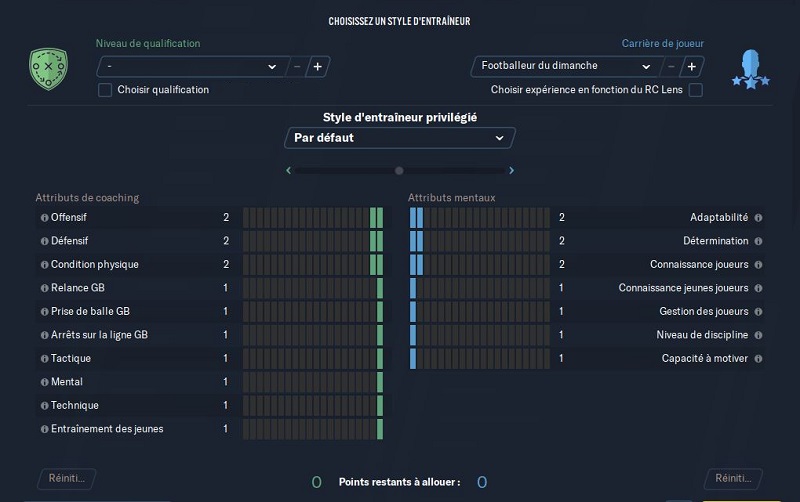This screenshot has width=800, height=502.
Task: Click info icon for Niveau de discipline
Action: pos(758,335)
